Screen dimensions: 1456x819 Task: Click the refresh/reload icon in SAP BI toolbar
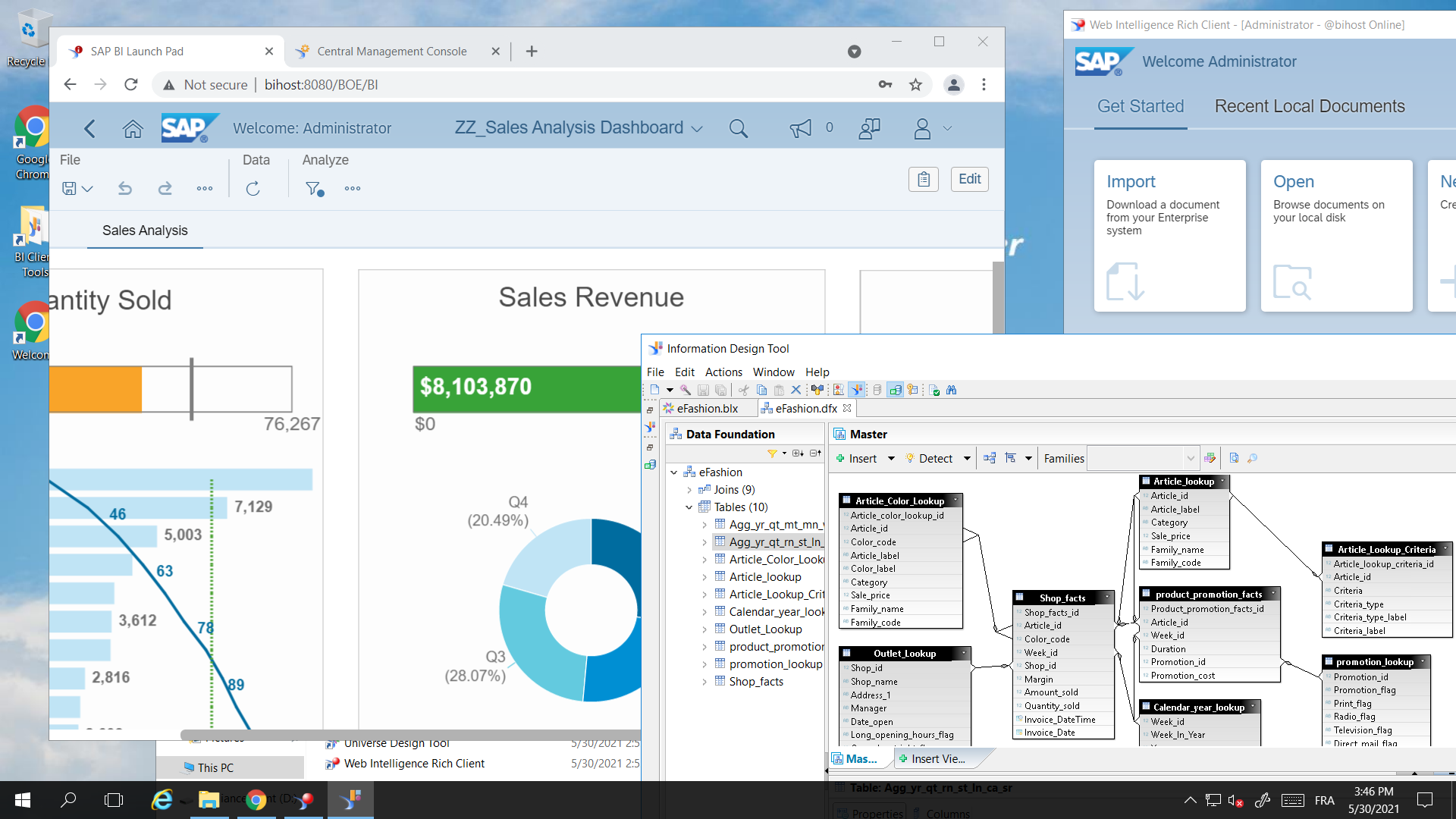coord(254,188)
